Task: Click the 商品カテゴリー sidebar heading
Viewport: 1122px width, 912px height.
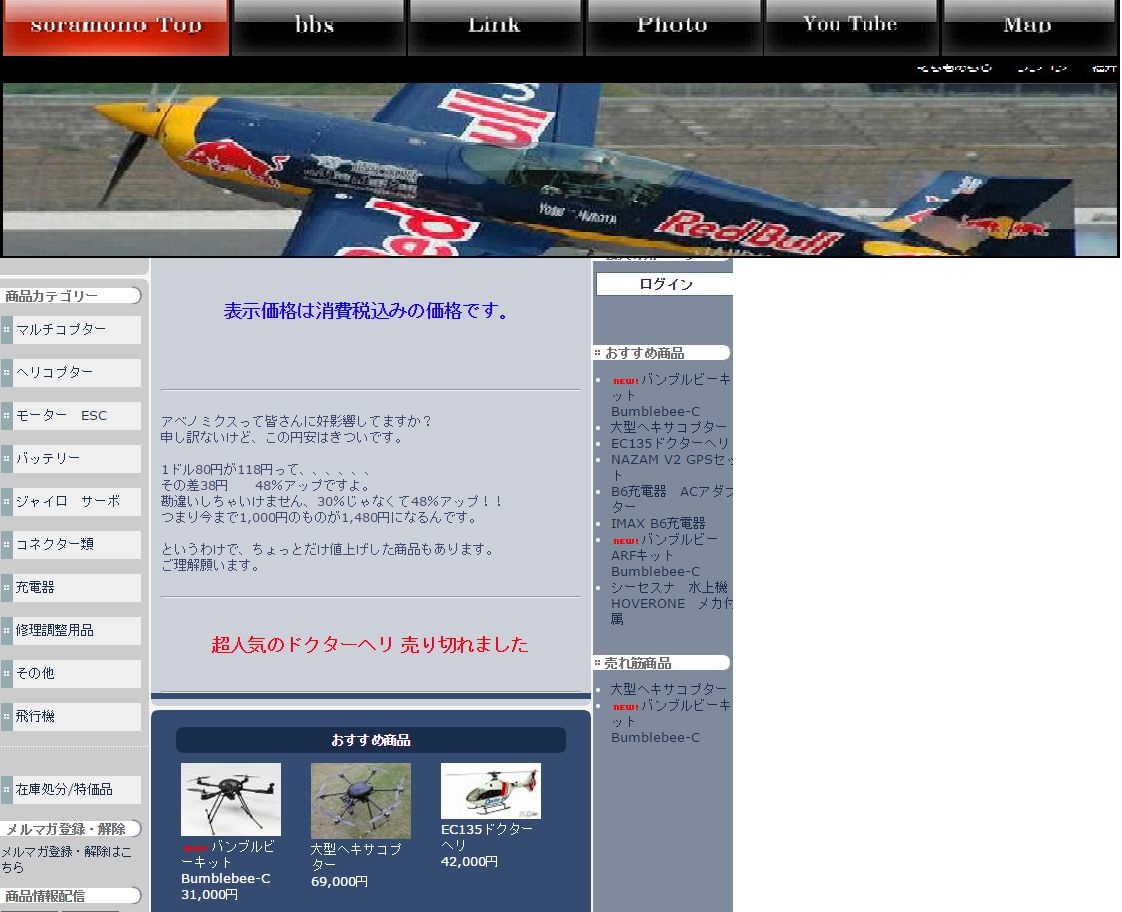Action: (x=71, y=295)
